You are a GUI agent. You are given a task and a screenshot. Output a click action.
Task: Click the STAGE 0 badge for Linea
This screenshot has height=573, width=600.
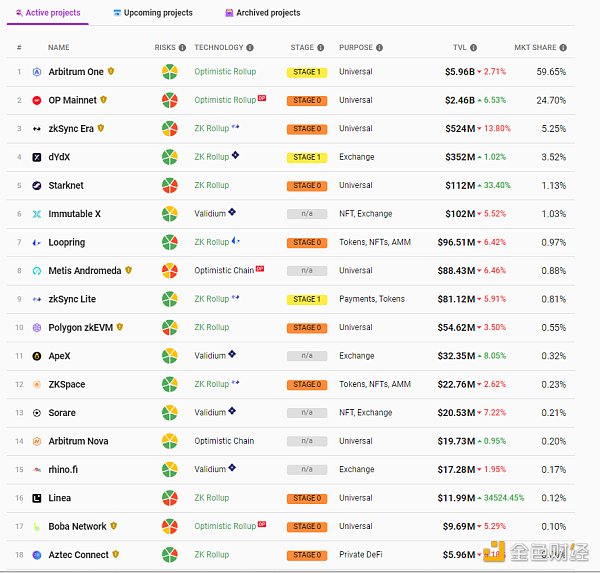(306, 498)
